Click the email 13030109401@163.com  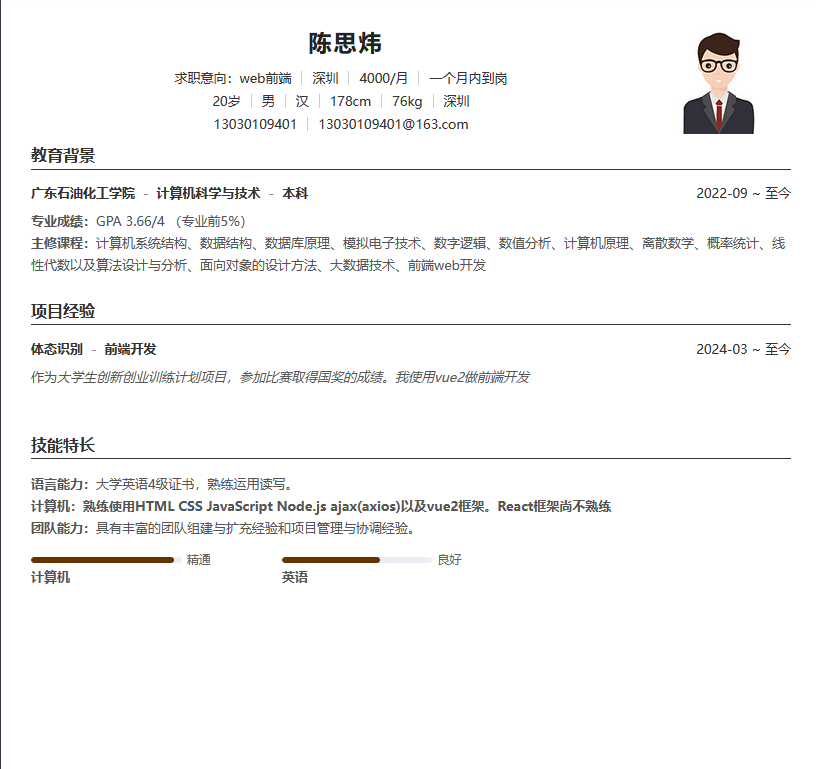tap(394, 124)
